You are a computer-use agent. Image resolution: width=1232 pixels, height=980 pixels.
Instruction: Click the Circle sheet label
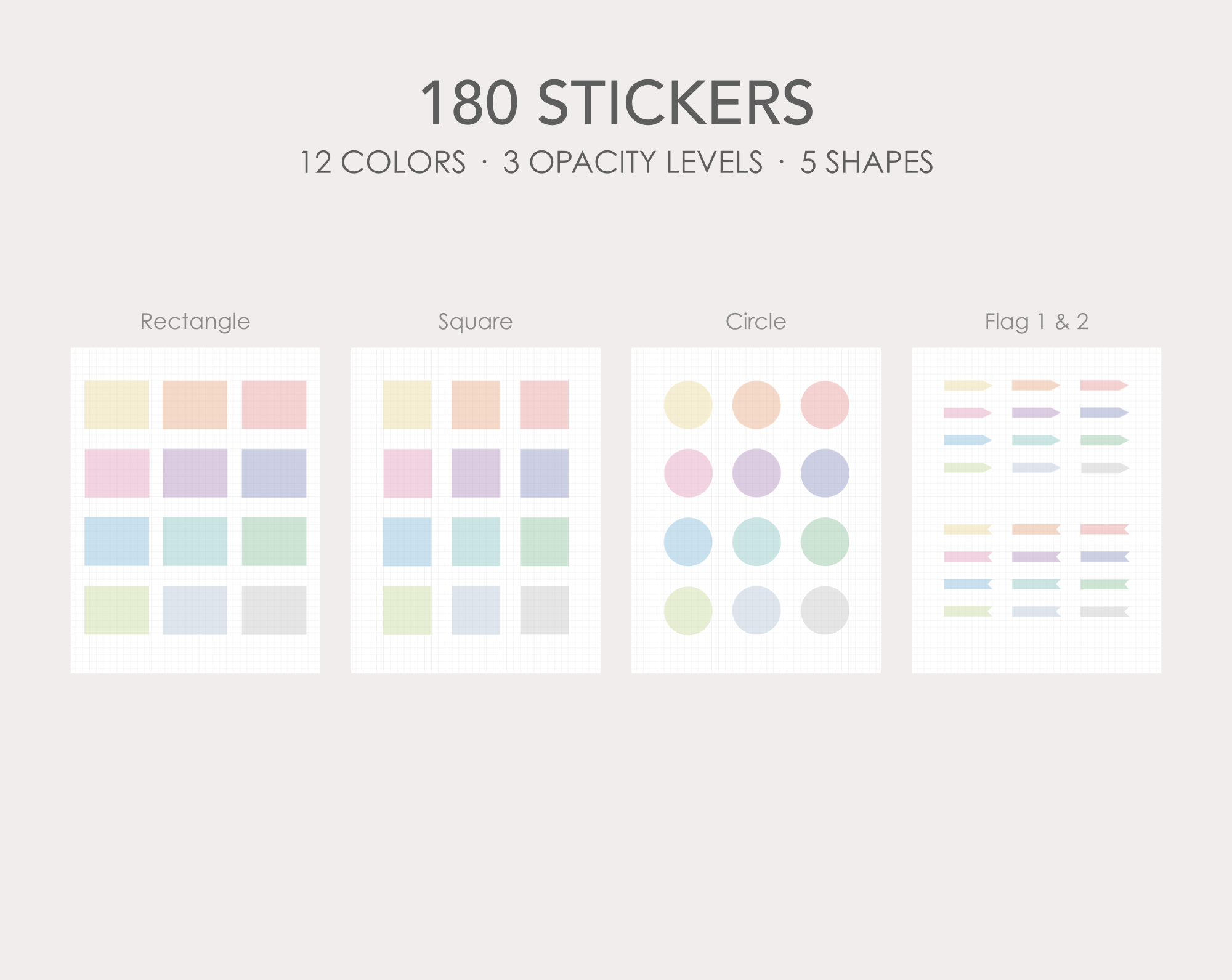coord(756,322)
